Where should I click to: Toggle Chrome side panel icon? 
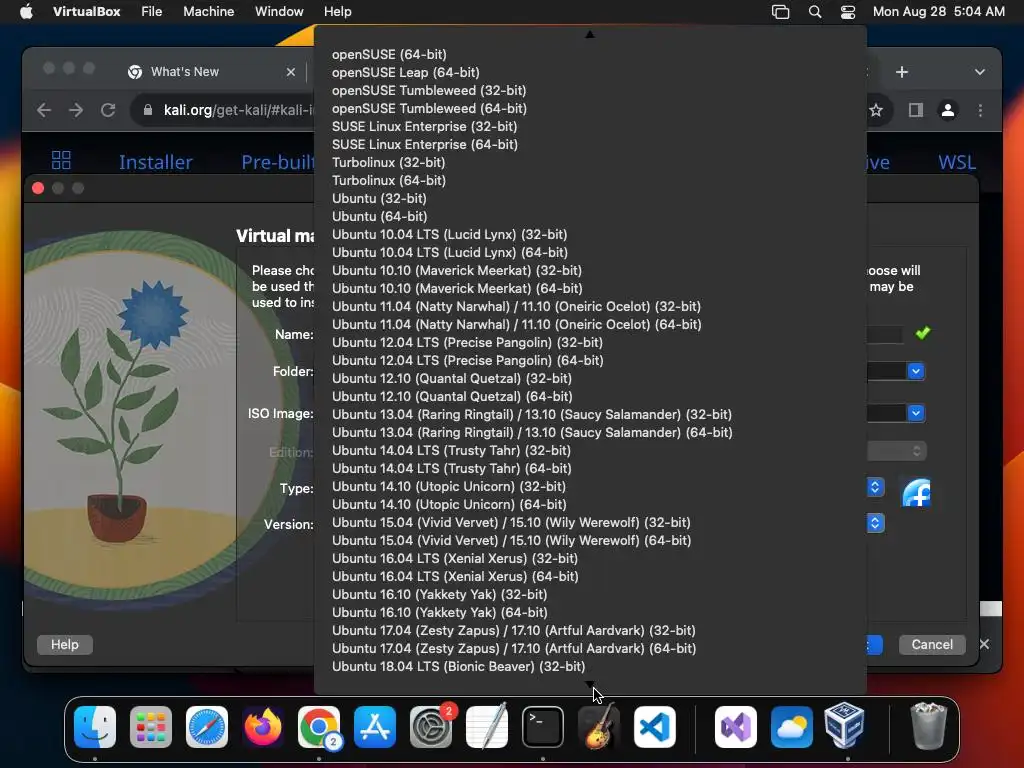click(916, 110)
